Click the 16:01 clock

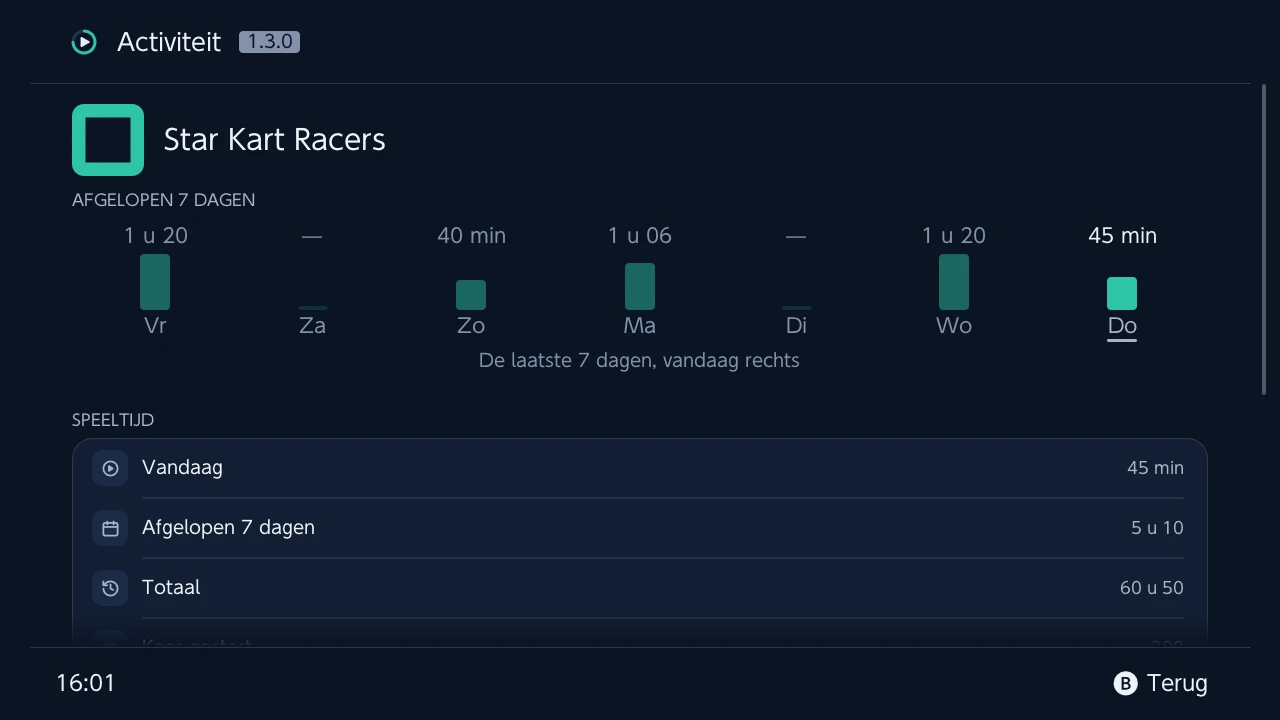click(86, 684)
